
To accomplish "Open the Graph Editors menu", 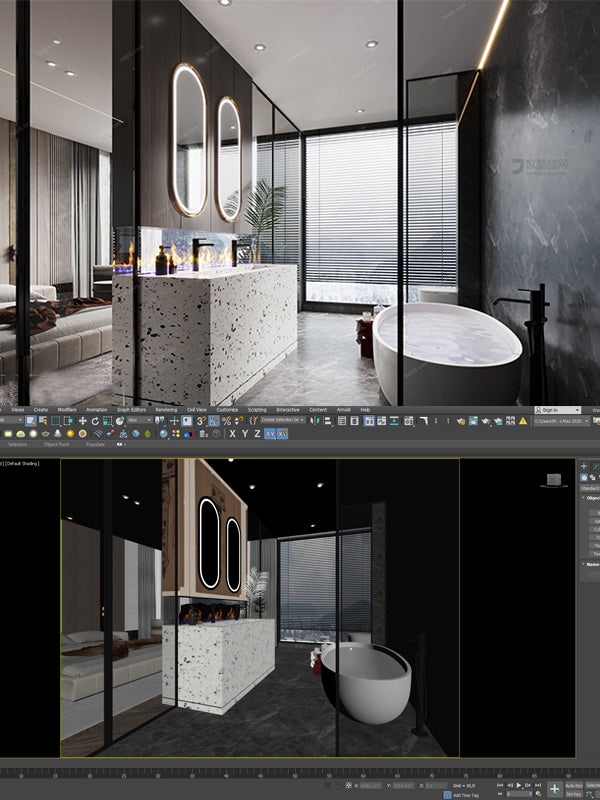I will pos(132,410).
